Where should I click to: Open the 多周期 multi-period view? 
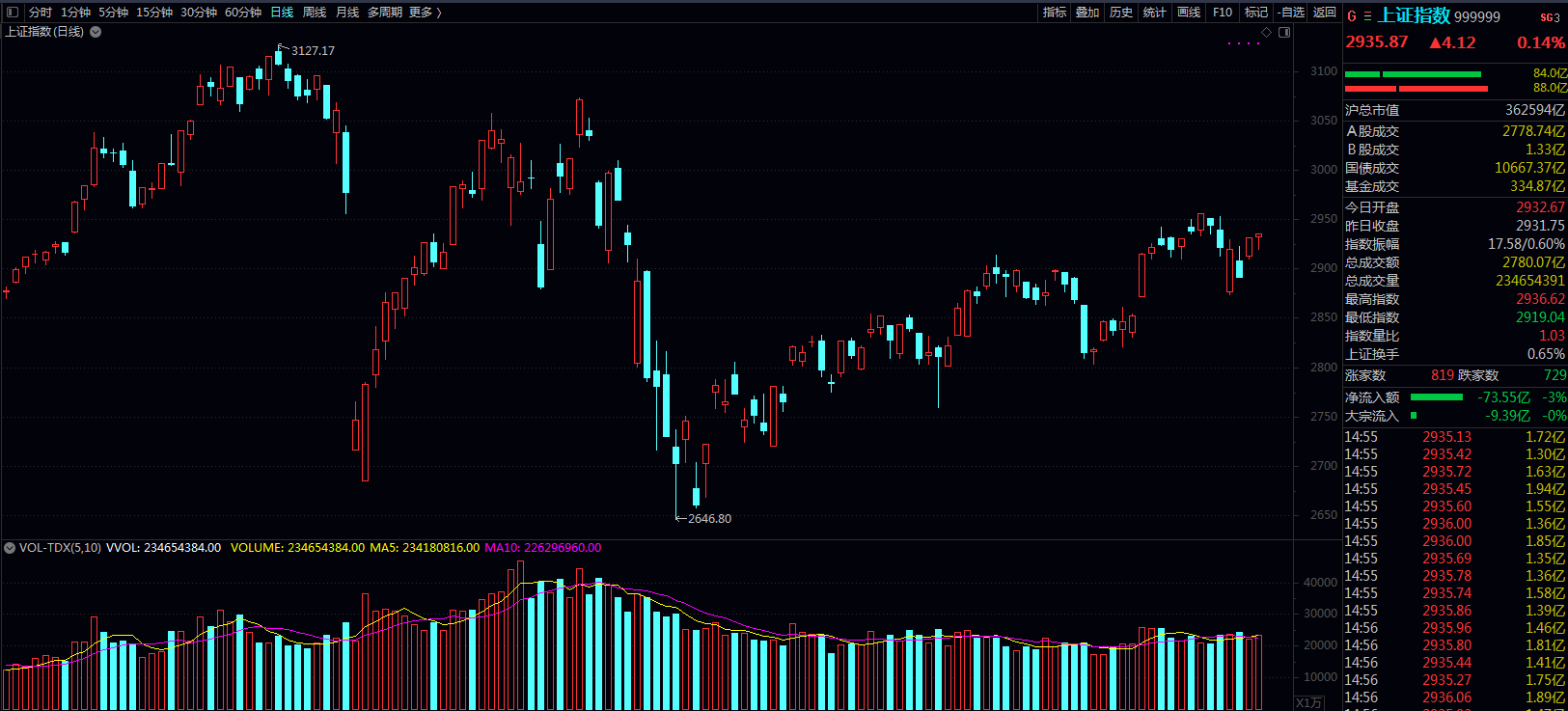(x=385, y=13)
